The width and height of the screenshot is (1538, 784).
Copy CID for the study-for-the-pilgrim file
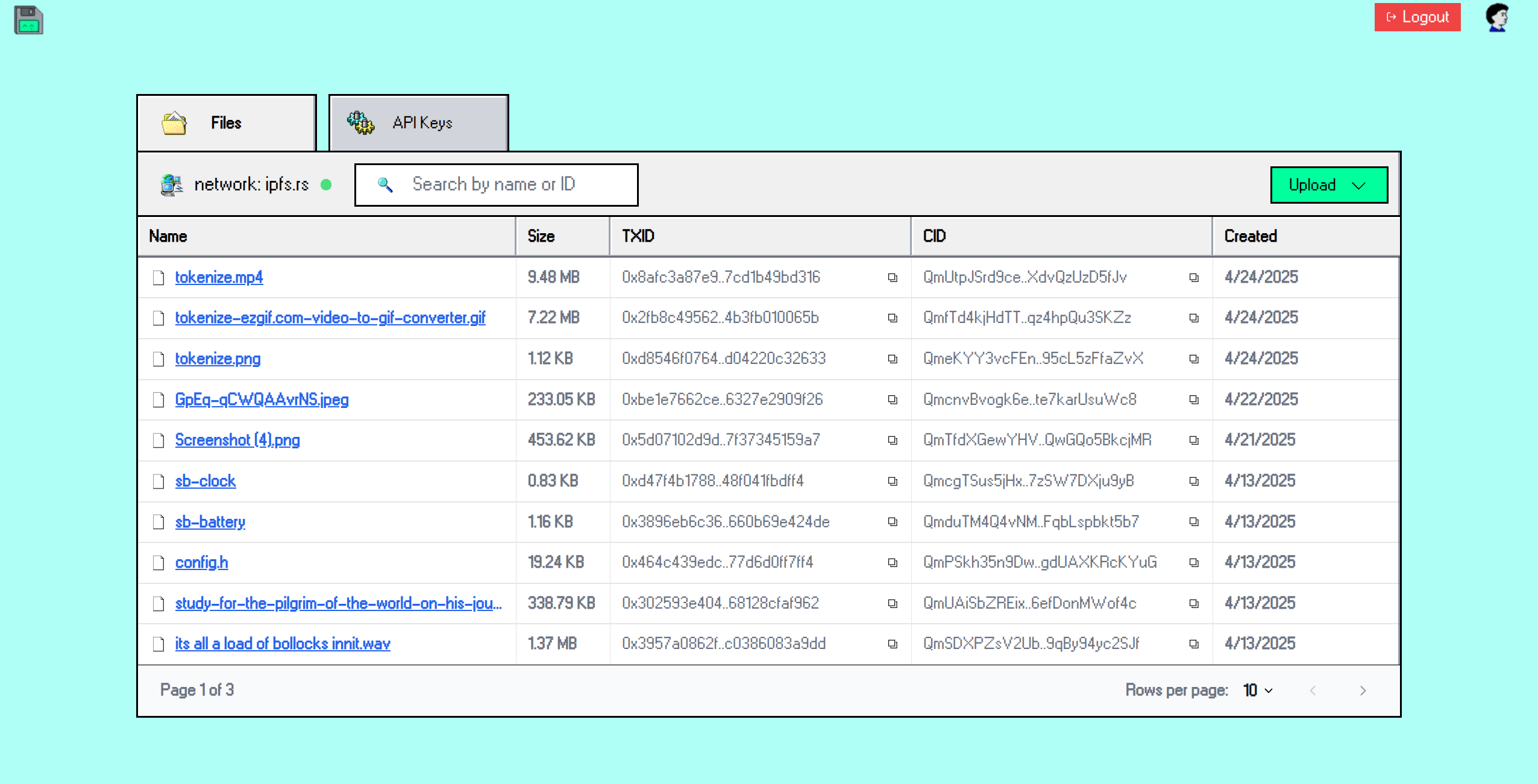[x=1194, y=604]
